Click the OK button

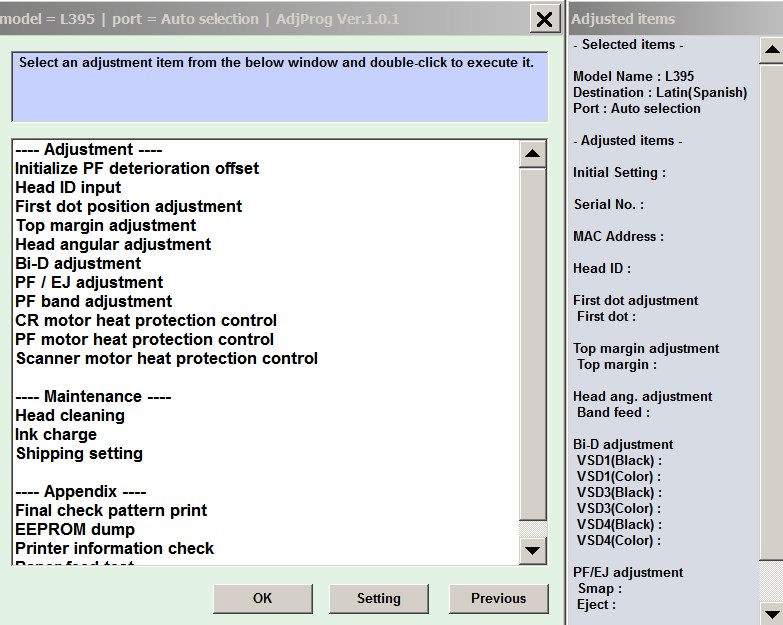tap(263, 598)
